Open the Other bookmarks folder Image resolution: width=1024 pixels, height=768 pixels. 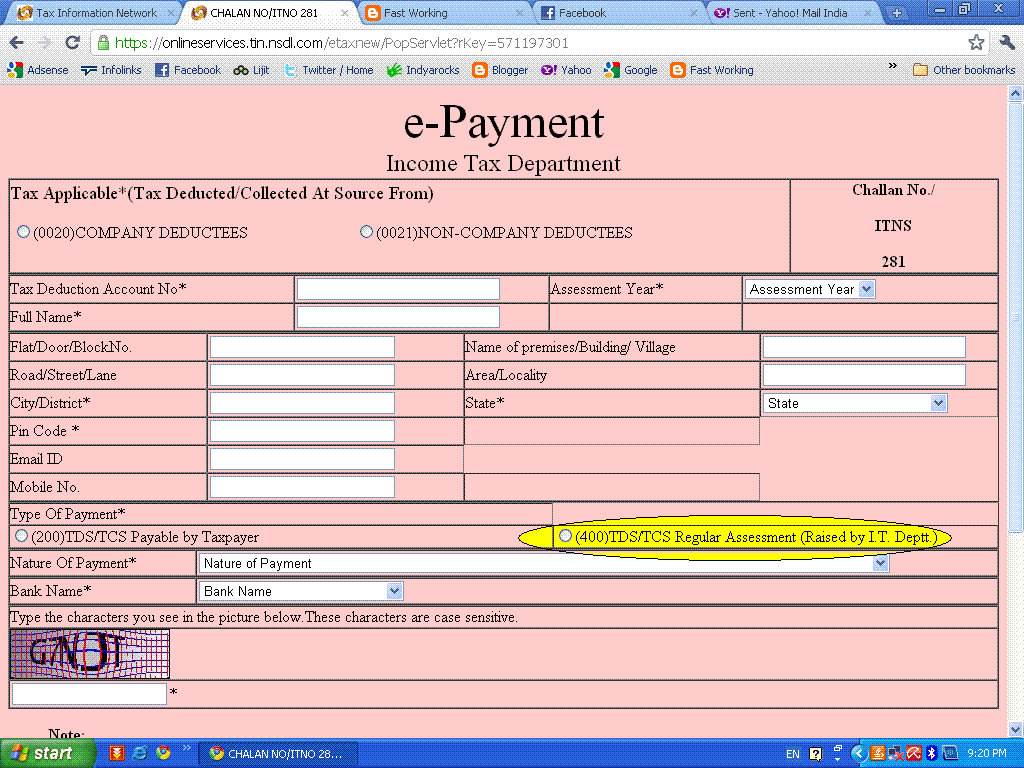(964, 70)
